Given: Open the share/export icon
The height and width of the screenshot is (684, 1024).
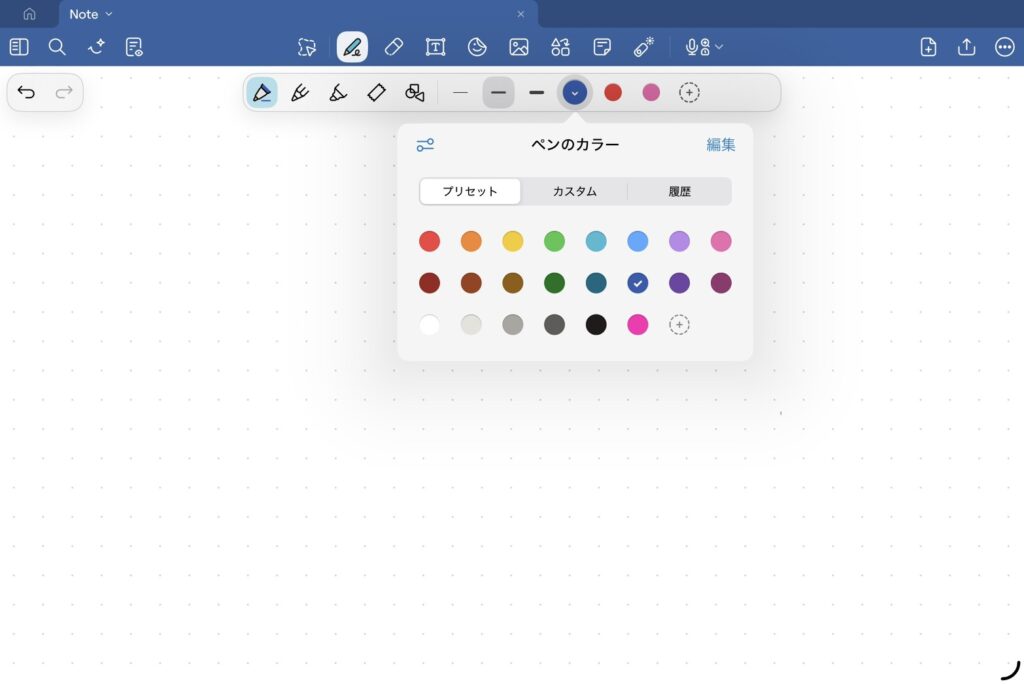Looking at the screenshot, I should [x=966, y=47].
